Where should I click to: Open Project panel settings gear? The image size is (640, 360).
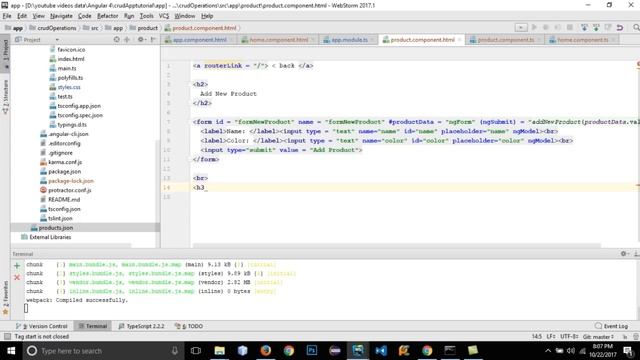pos(141,39)
